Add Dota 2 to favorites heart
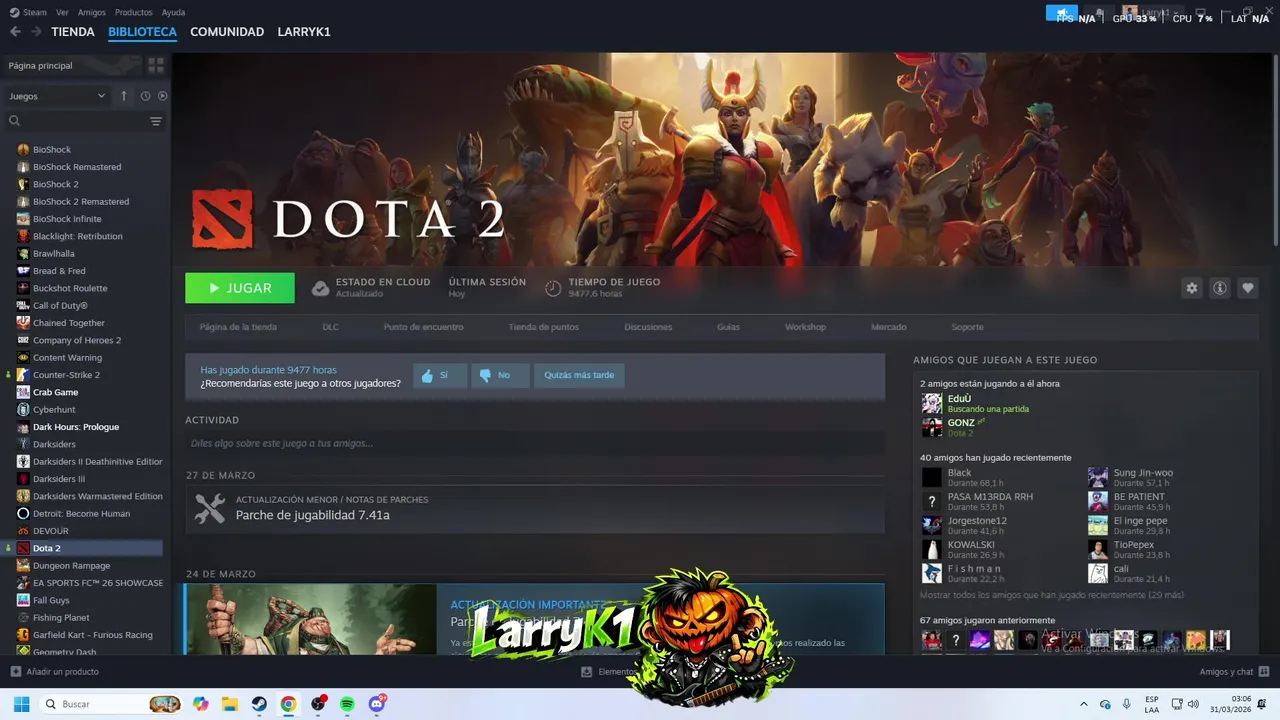Viewport: 1280px width, 720px height. tap(1247, 288)
